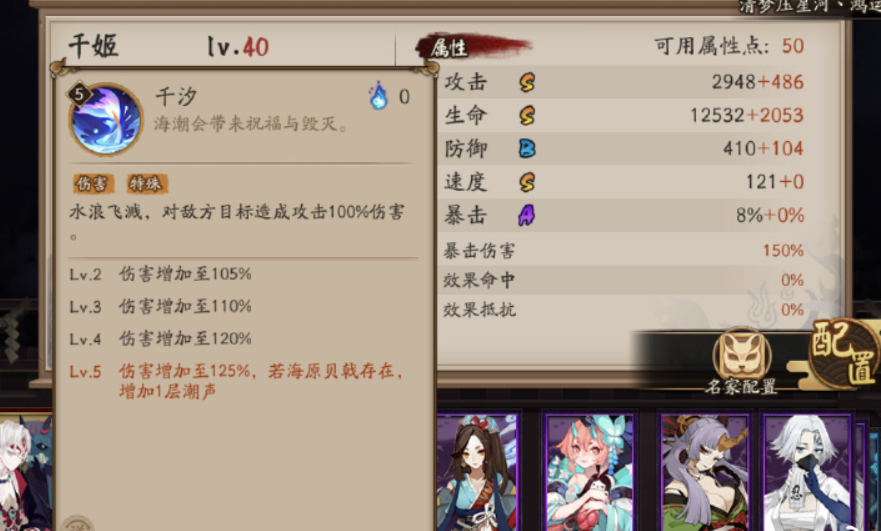This screenshot has width=881, height=531.
Task: Click the Lv.5 skill upgrade description
Action: [x=236, y=380]
